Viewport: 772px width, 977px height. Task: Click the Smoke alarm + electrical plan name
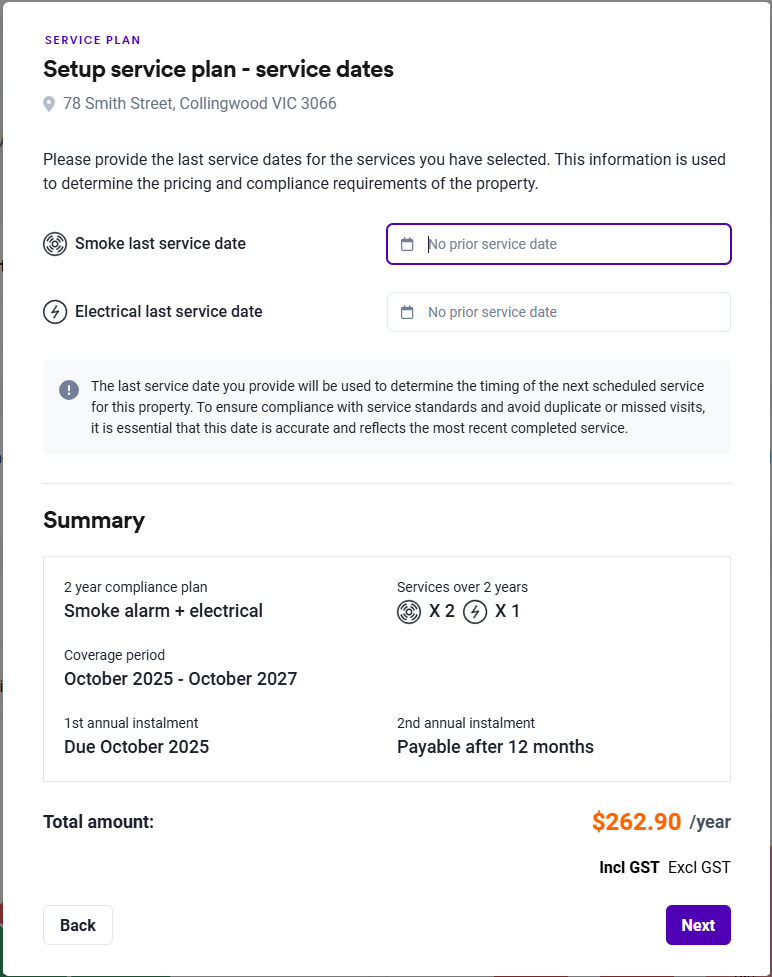pyautogui.click(x=163, y=611)
